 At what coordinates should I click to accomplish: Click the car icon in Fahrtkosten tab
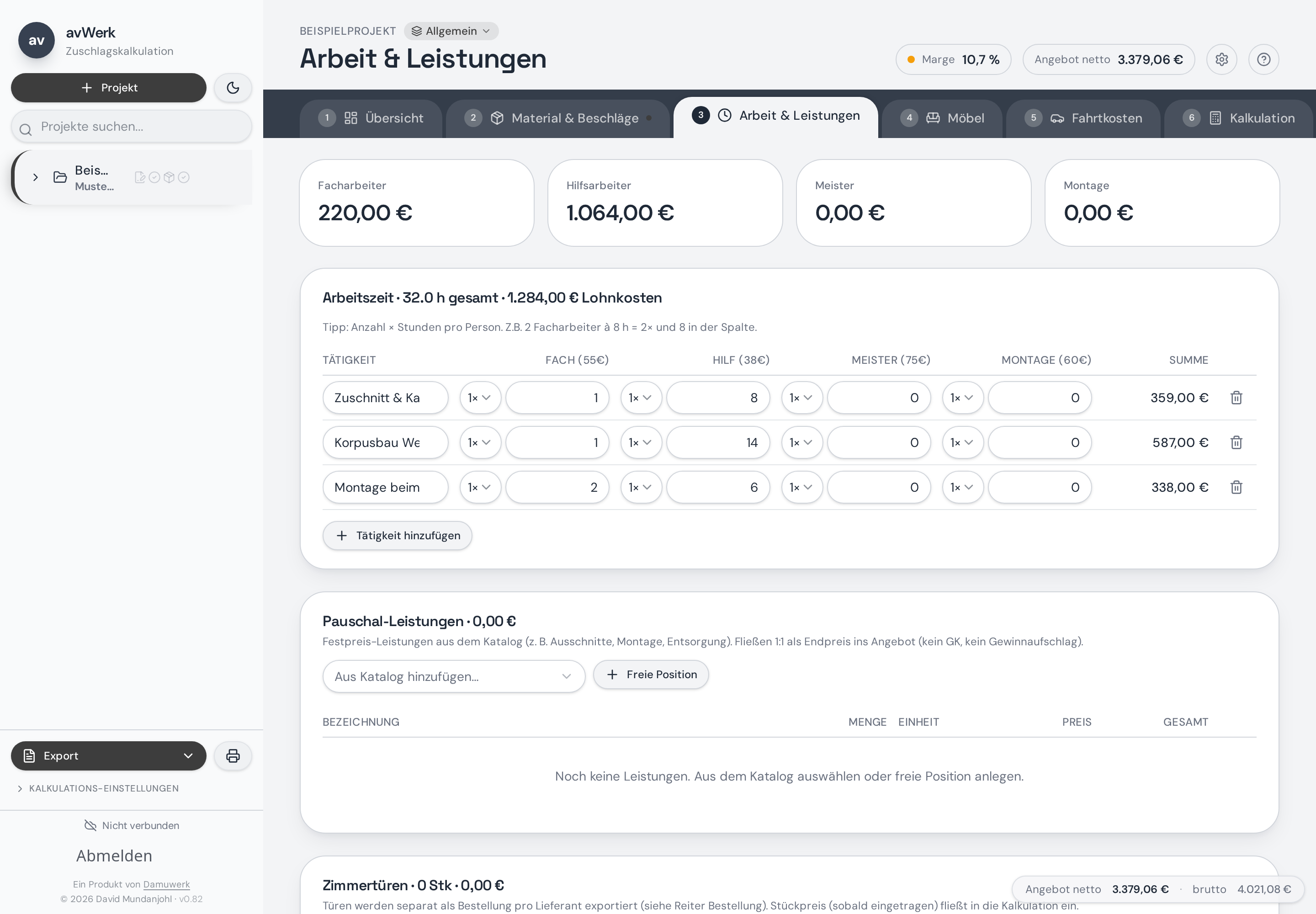pos(1057,118)
